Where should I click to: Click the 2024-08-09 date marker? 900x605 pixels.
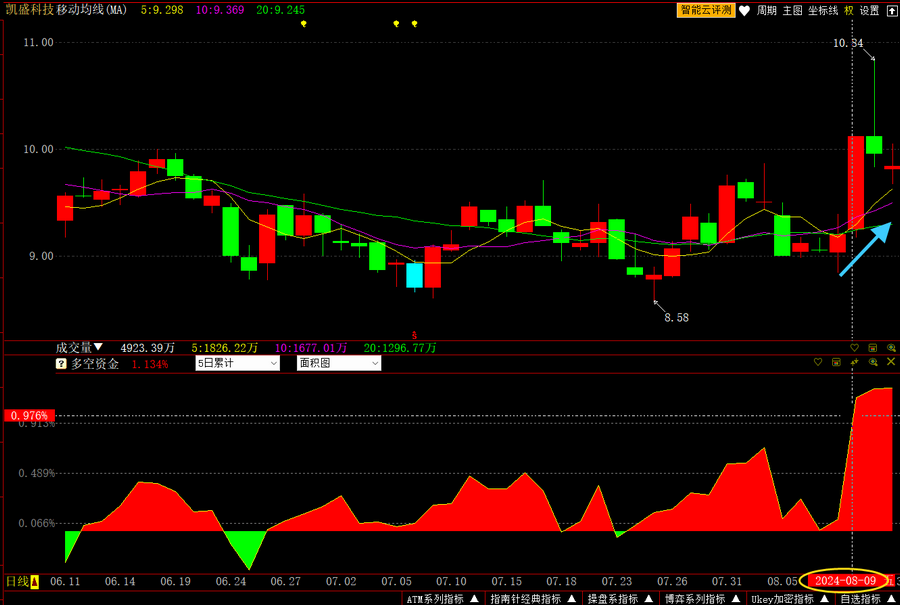[845, 581]
